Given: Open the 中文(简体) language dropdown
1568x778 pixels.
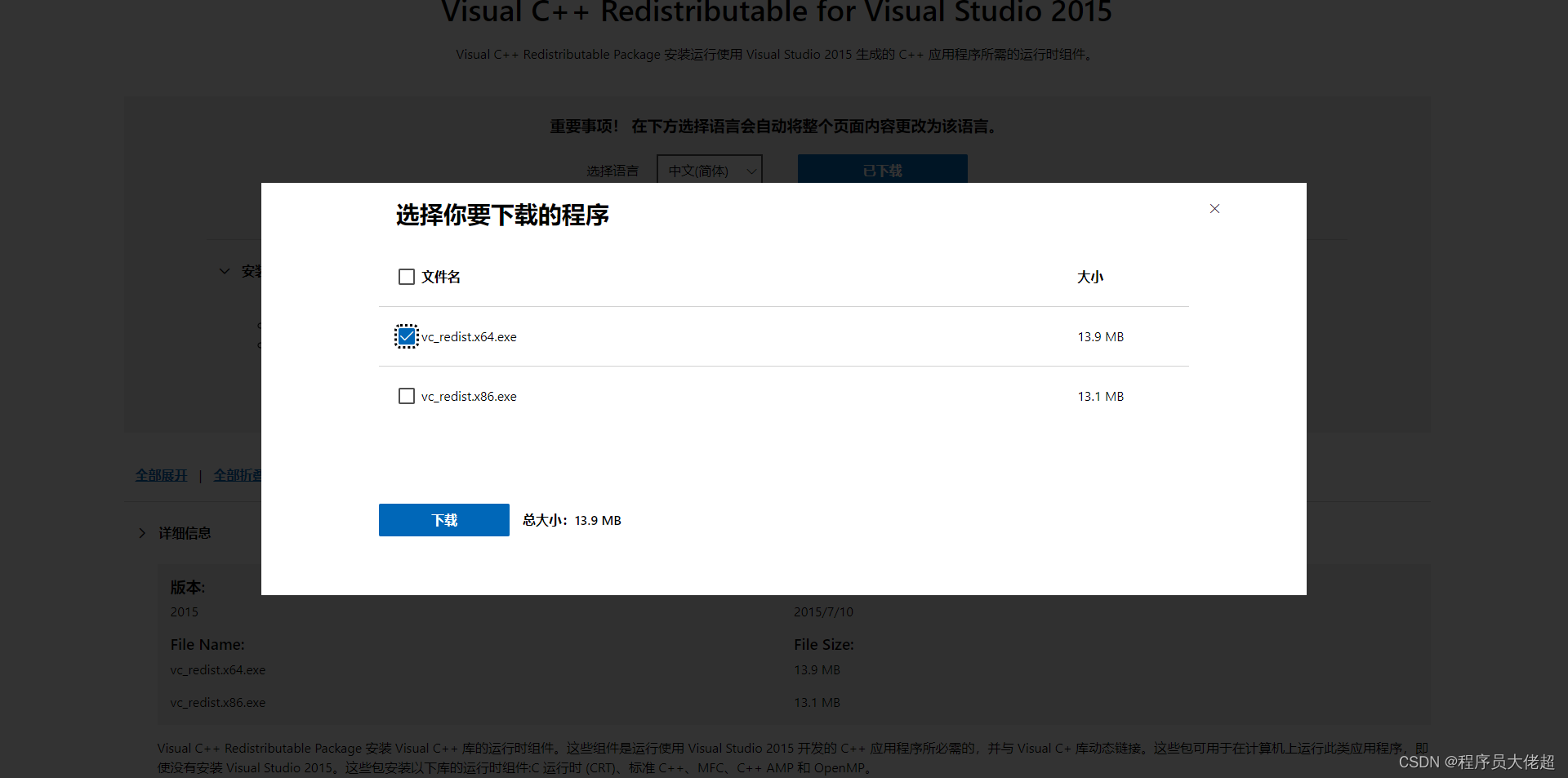Looking at the screenshot, I should tap(710, 171).
